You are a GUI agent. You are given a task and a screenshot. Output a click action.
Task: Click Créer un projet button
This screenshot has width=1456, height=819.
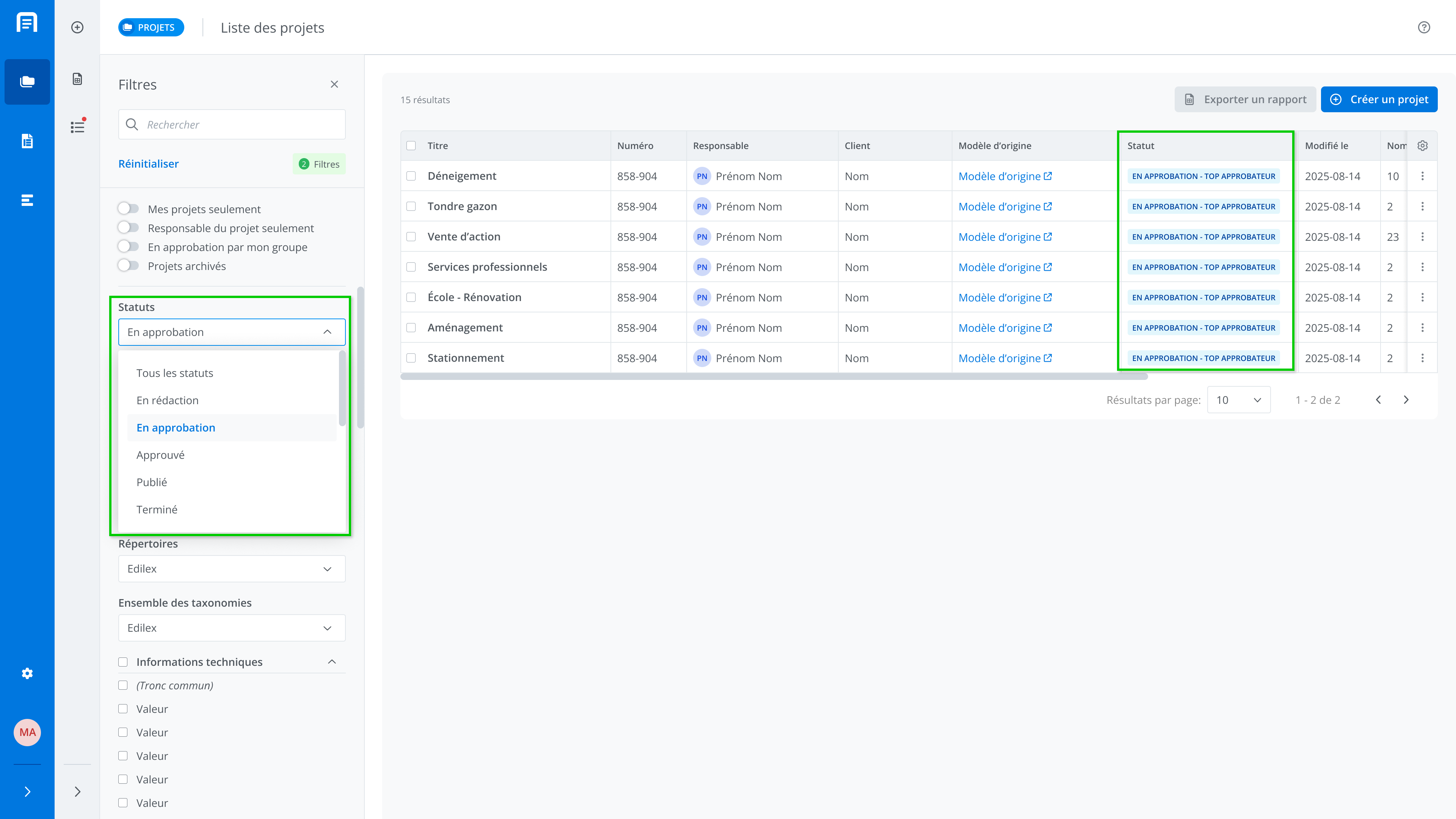click(x=1379, y=99)
